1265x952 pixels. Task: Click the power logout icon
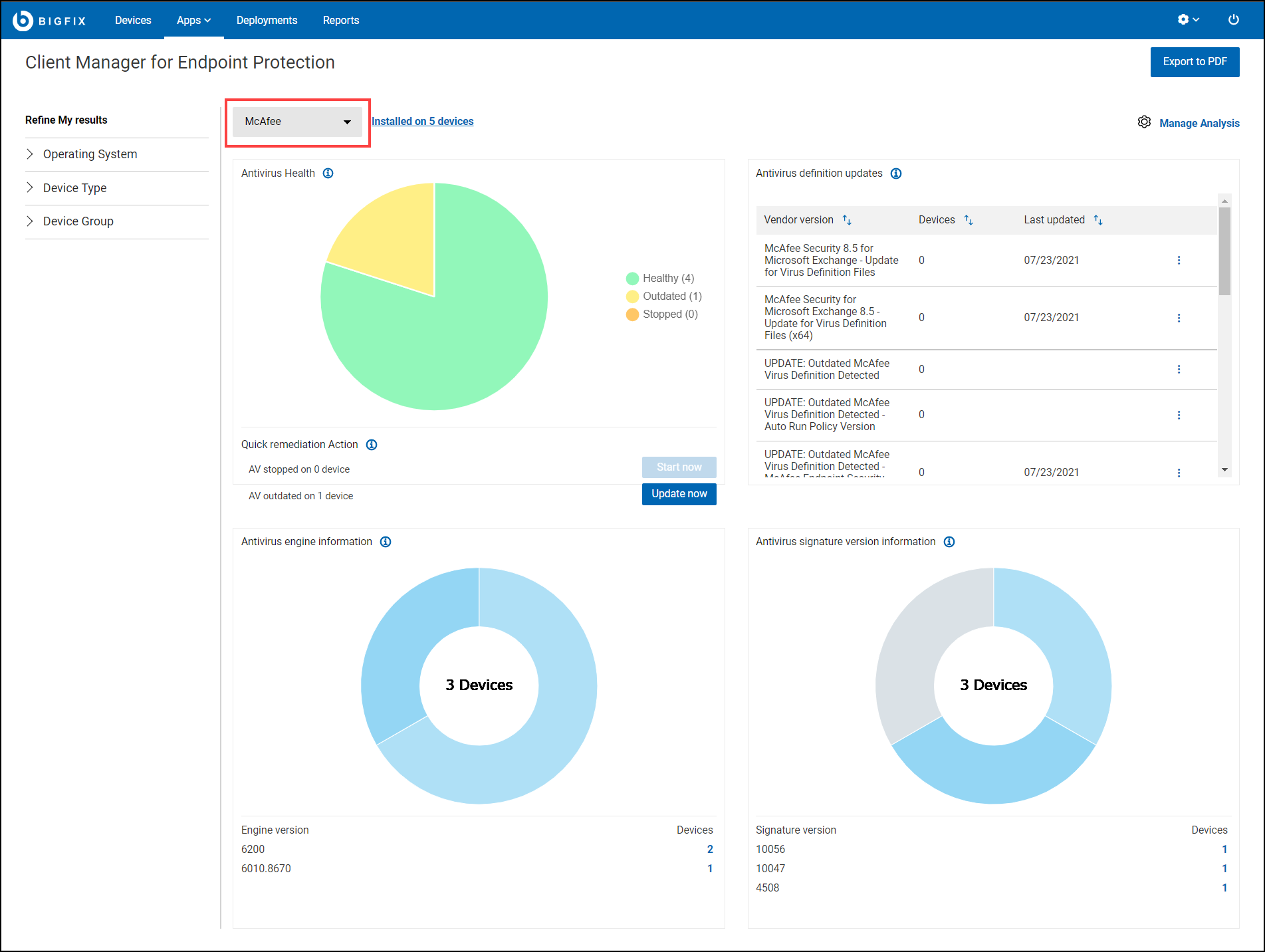[x=1233, y=20]
